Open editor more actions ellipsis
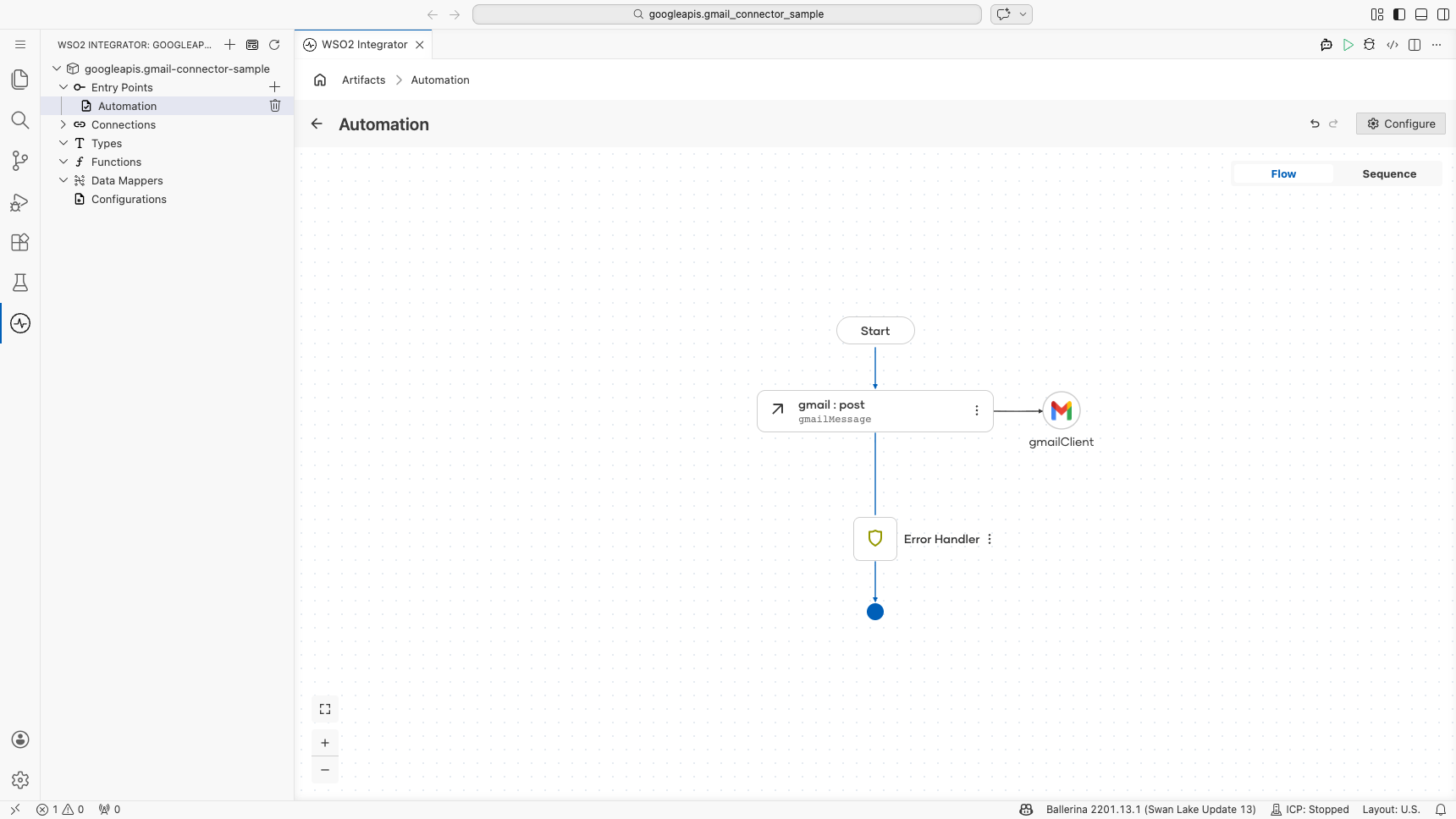The width and height of the screenshot is (1456, 819). [x=1437, y=45]
